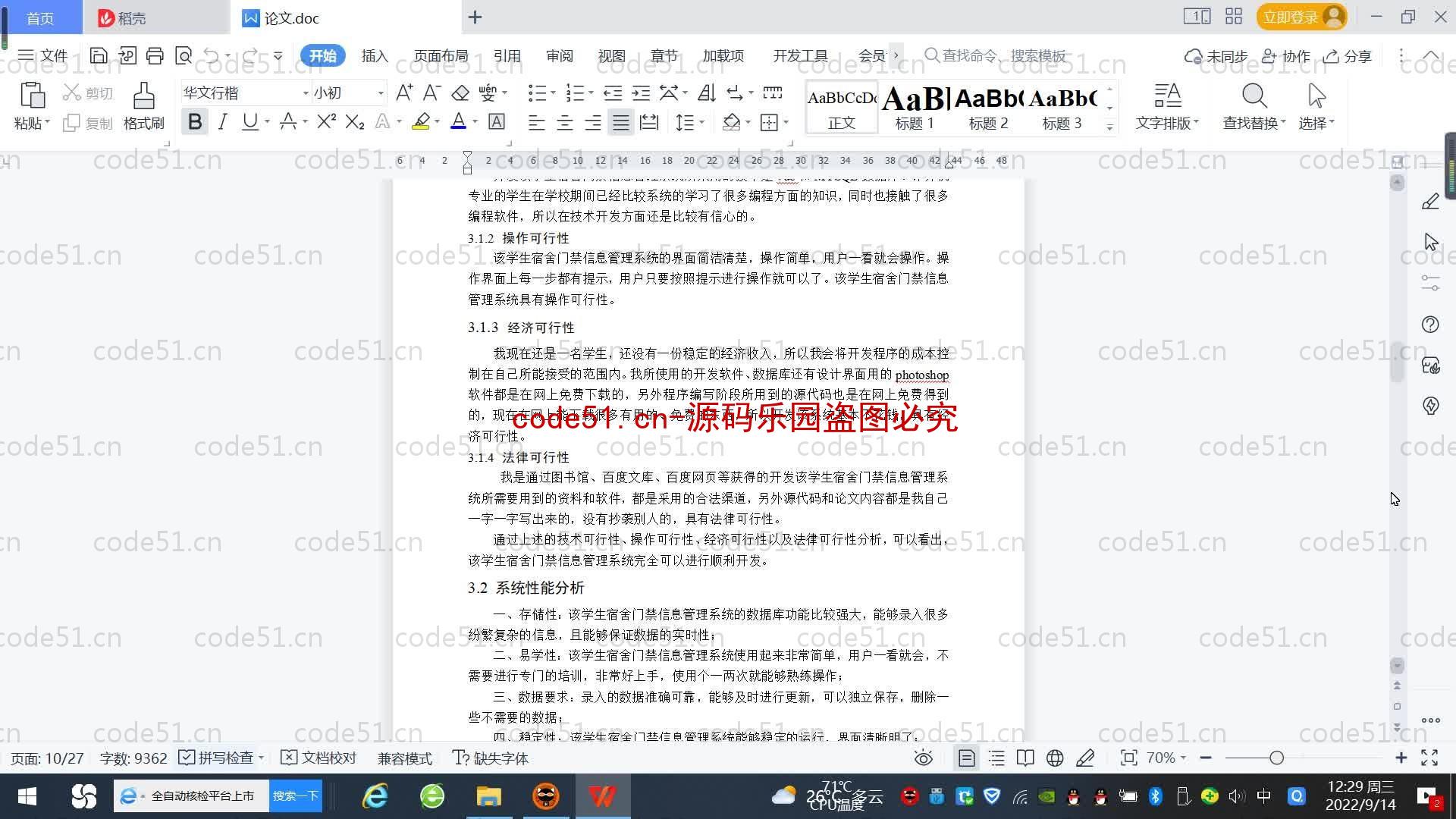The image size is (1456, 819).
Task: Click the Bold formatting icon
Action: 195,122
